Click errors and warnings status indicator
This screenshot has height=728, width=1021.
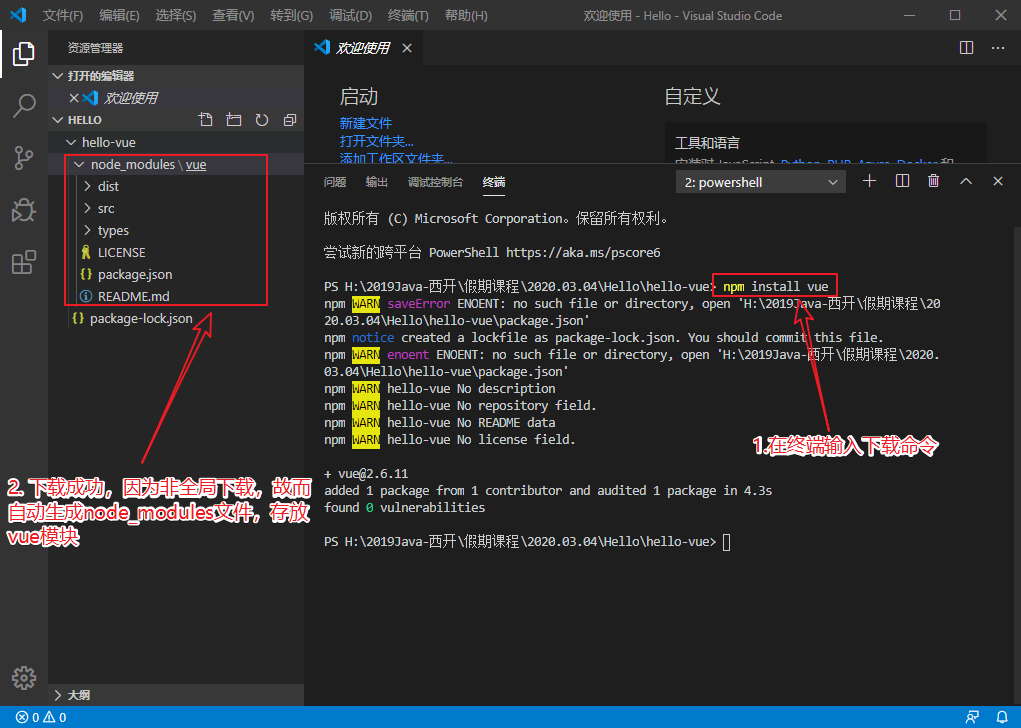tap(41, 717)
